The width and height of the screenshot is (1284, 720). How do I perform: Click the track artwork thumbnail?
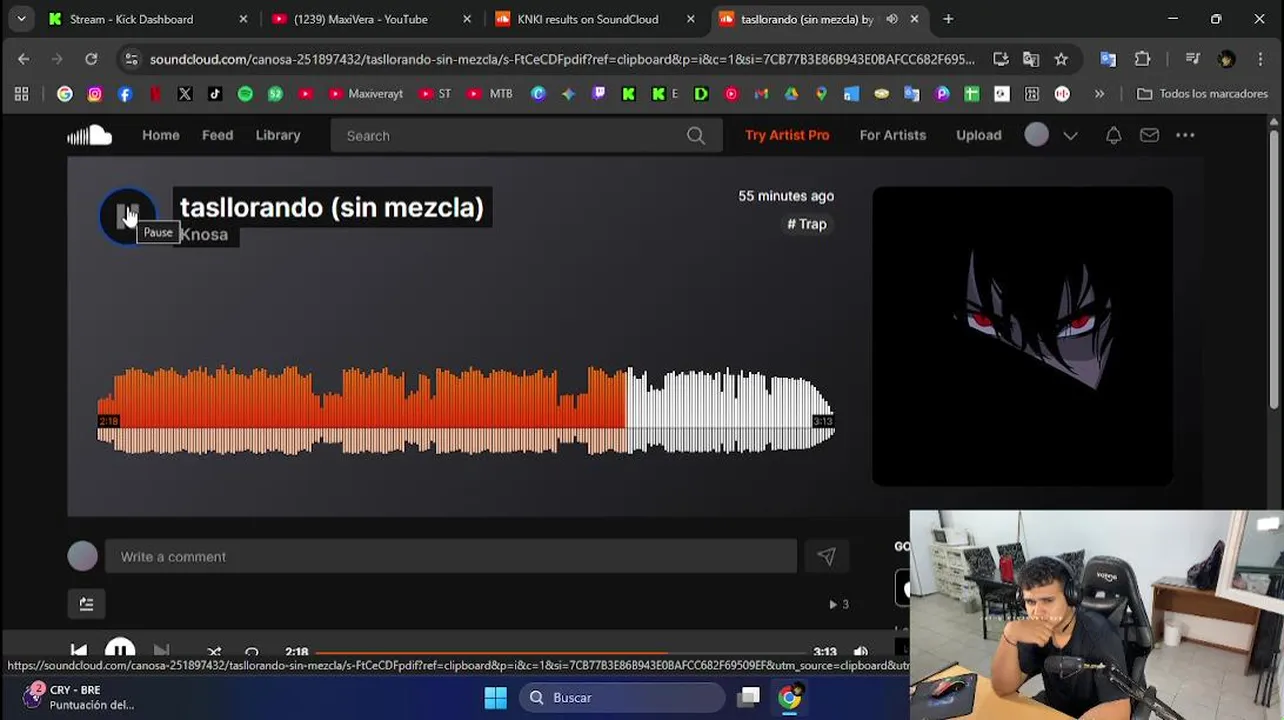[1022, 336]
